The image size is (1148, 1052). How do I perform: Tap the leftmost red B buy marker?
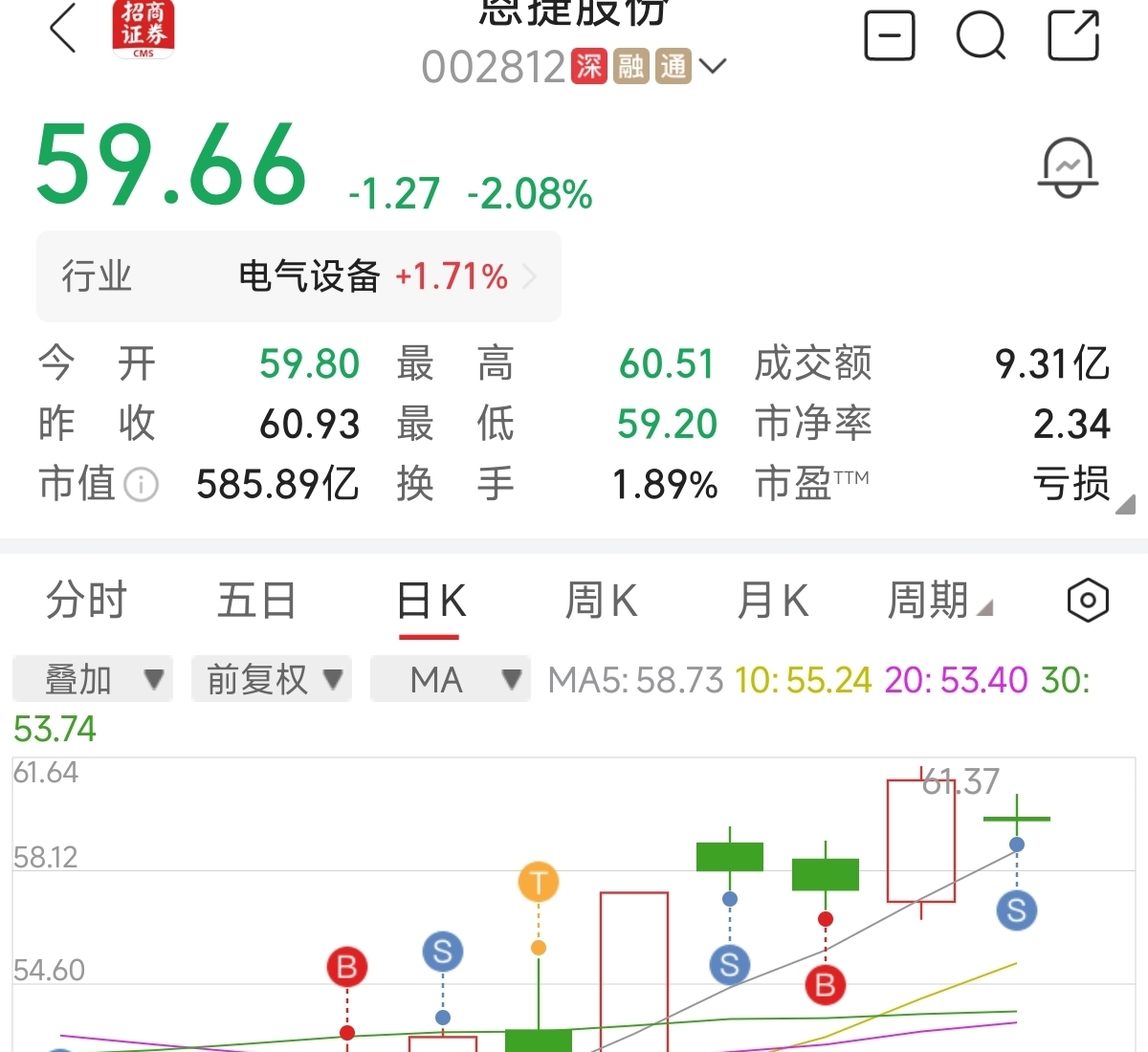pyautogui.click(x=347, y=967)
